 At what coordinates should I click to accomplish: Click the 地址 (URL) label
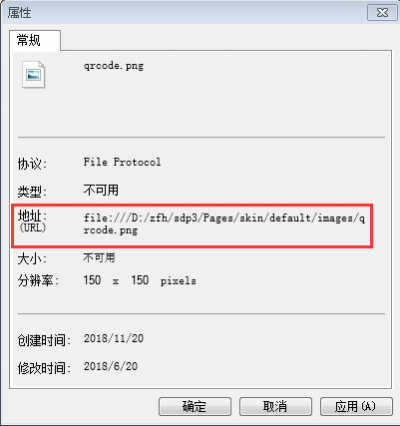point(32,221)
